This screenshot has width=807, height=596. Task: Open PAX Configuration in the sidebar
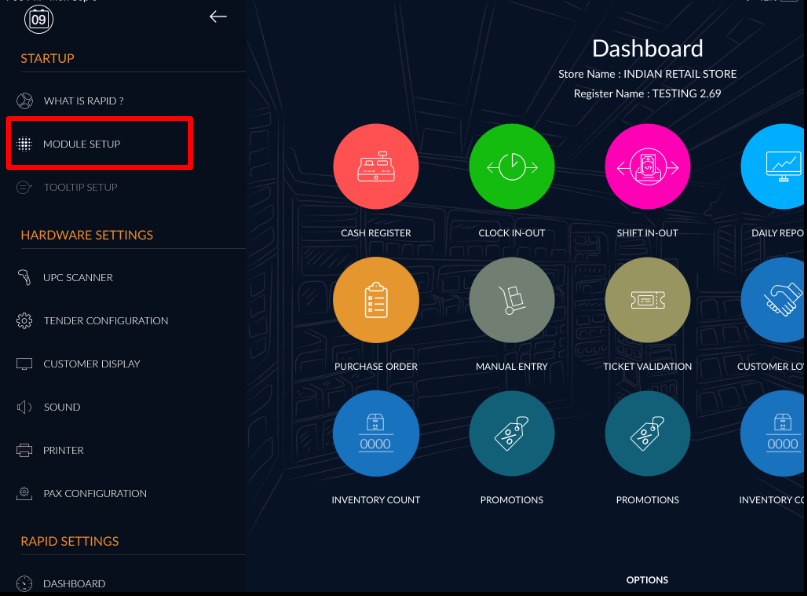tap(94, 493)
